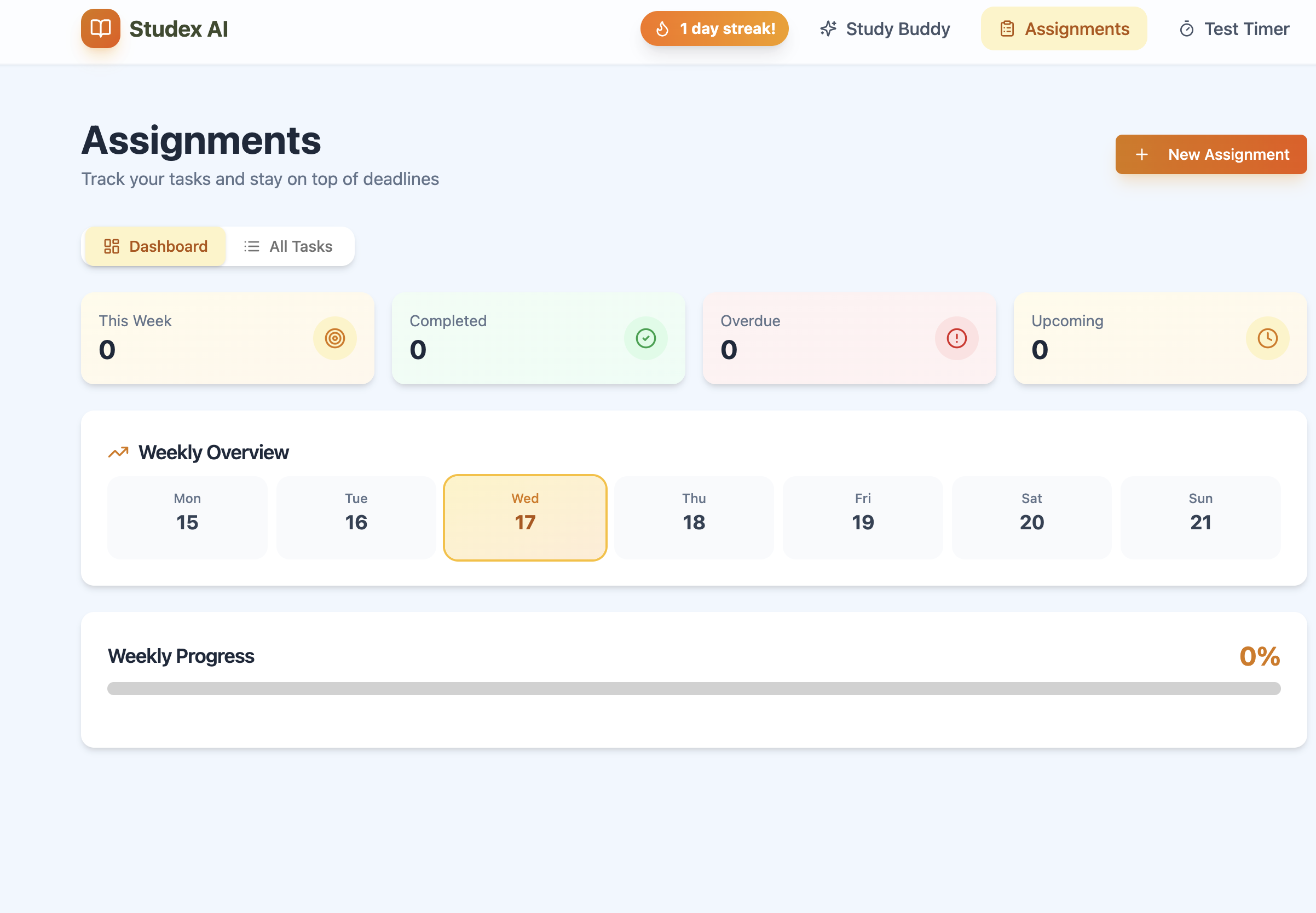Create a New Assignment
This screenshot has width=1316, height=913.
click(1211, 154)
